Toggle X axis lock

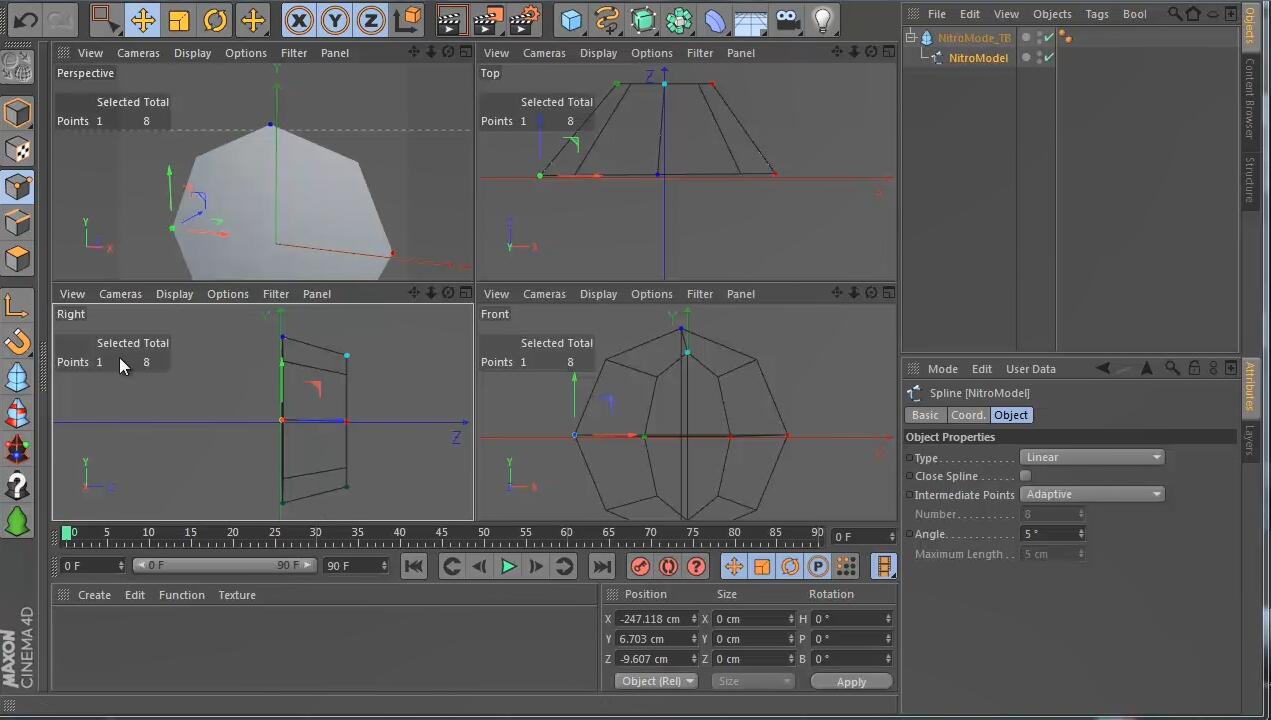[x=298, y=19]
